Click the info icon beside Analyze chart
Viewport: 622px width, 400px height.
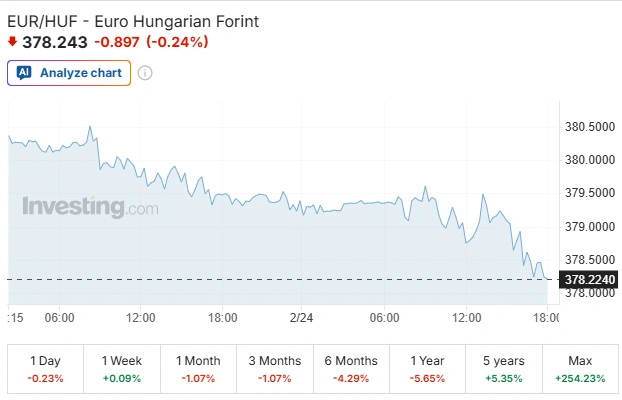(x=145, y=73)
